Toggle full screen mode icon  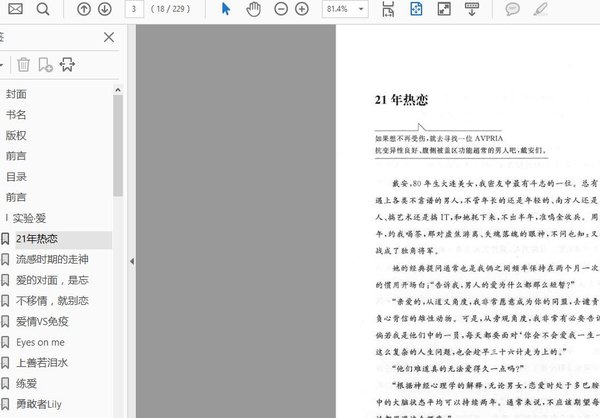(445, 9)
